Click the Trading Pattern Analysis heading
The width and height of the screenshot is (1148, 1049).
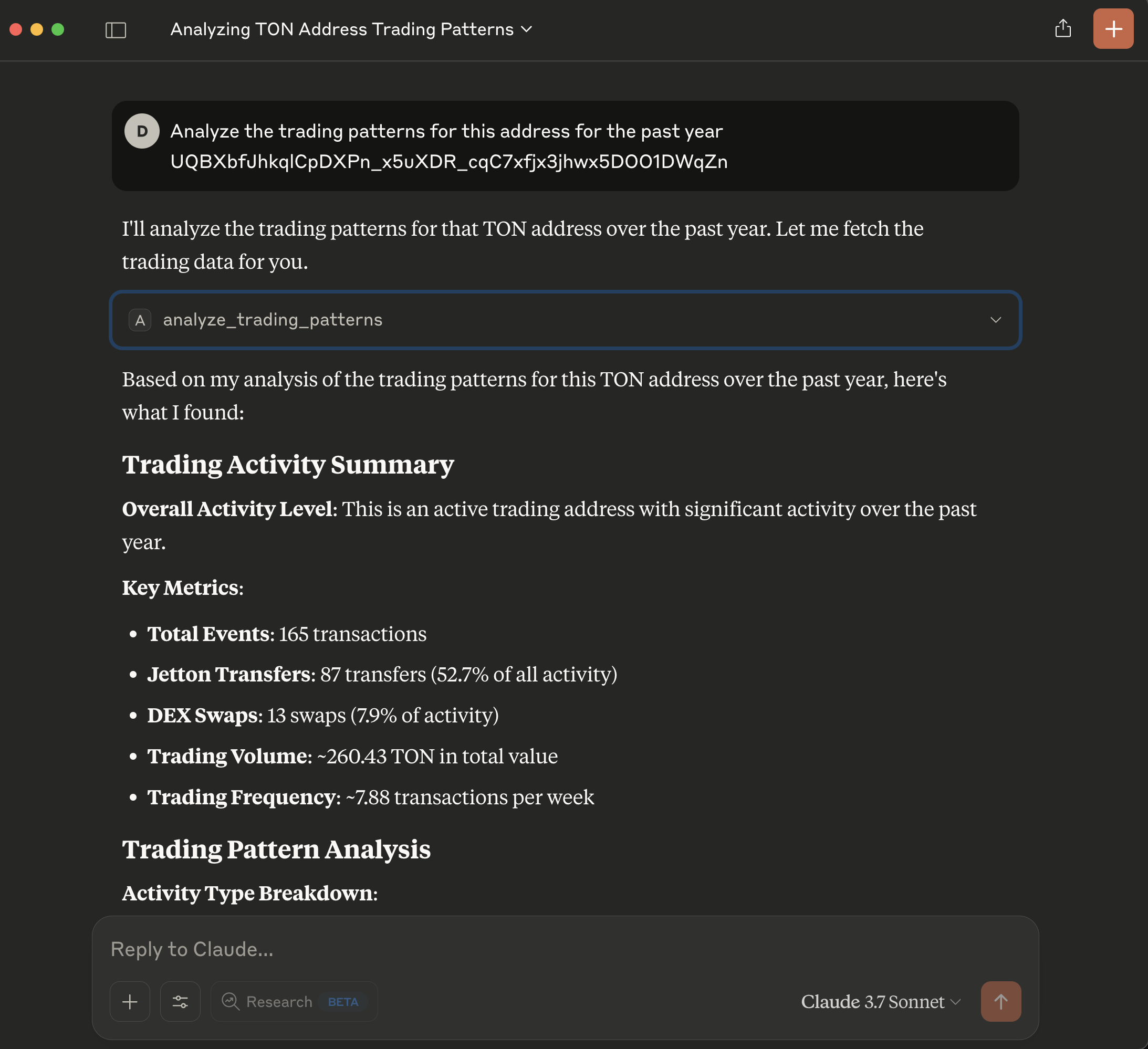pyautogui.click(x=276, y=849)
